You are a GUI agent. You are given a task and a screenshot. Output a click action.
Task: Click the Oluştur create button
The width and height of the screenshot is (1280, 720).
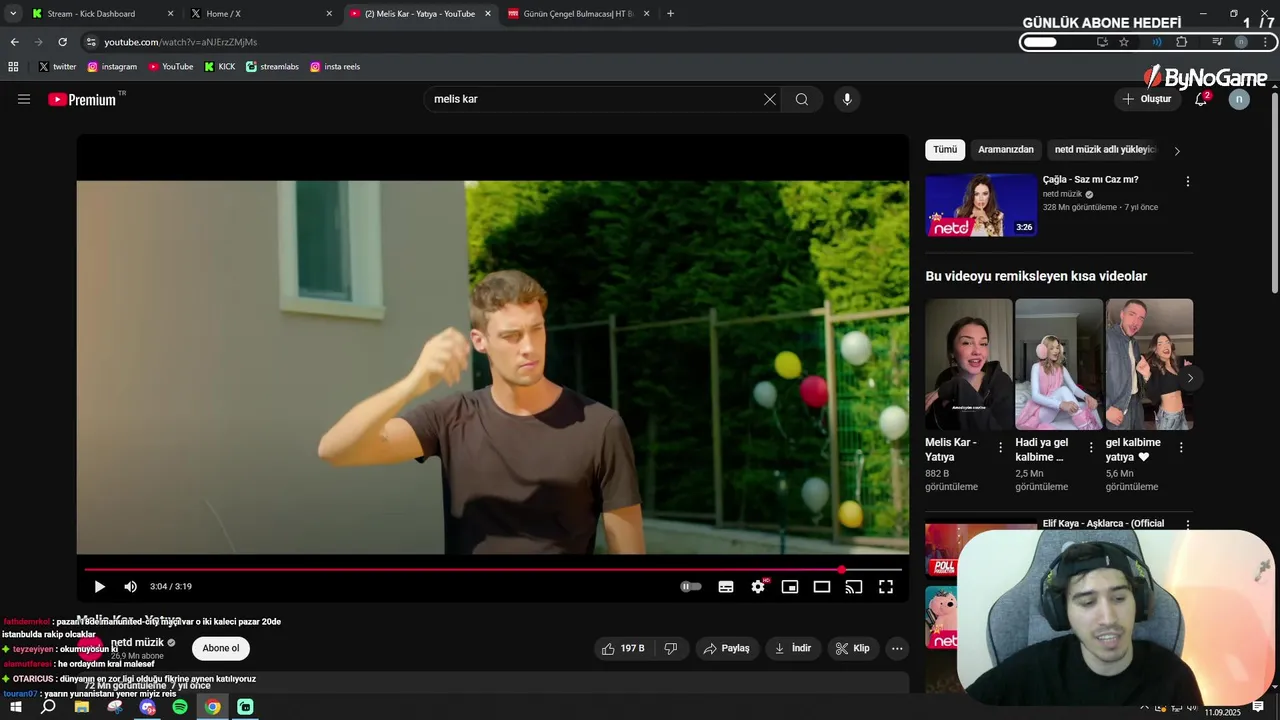click(1147, 99)
